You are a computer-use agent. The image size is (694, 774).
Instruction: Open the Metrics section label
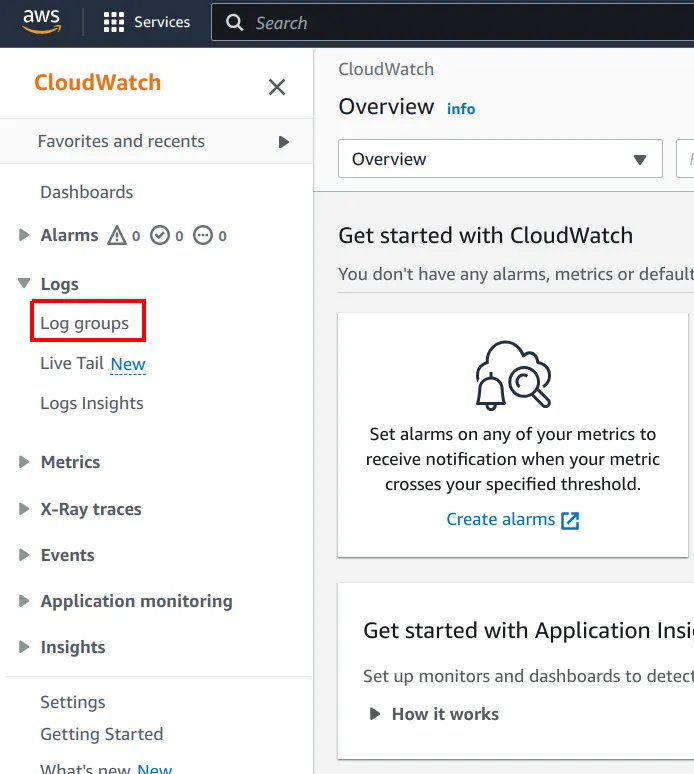[71, 462]
